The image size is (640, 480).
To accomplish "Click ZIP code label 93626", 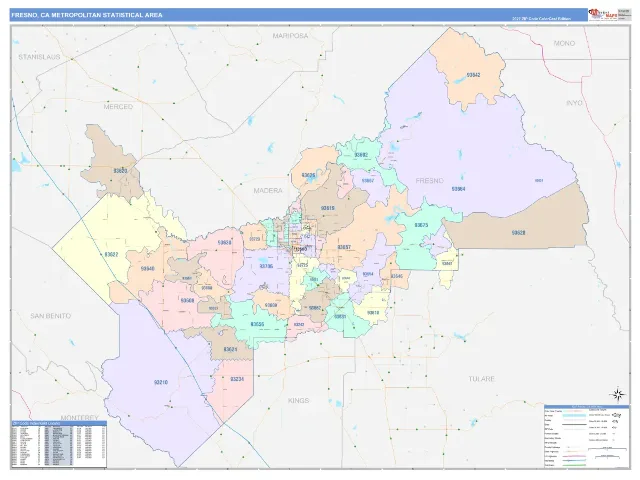I will coord(309,176).
